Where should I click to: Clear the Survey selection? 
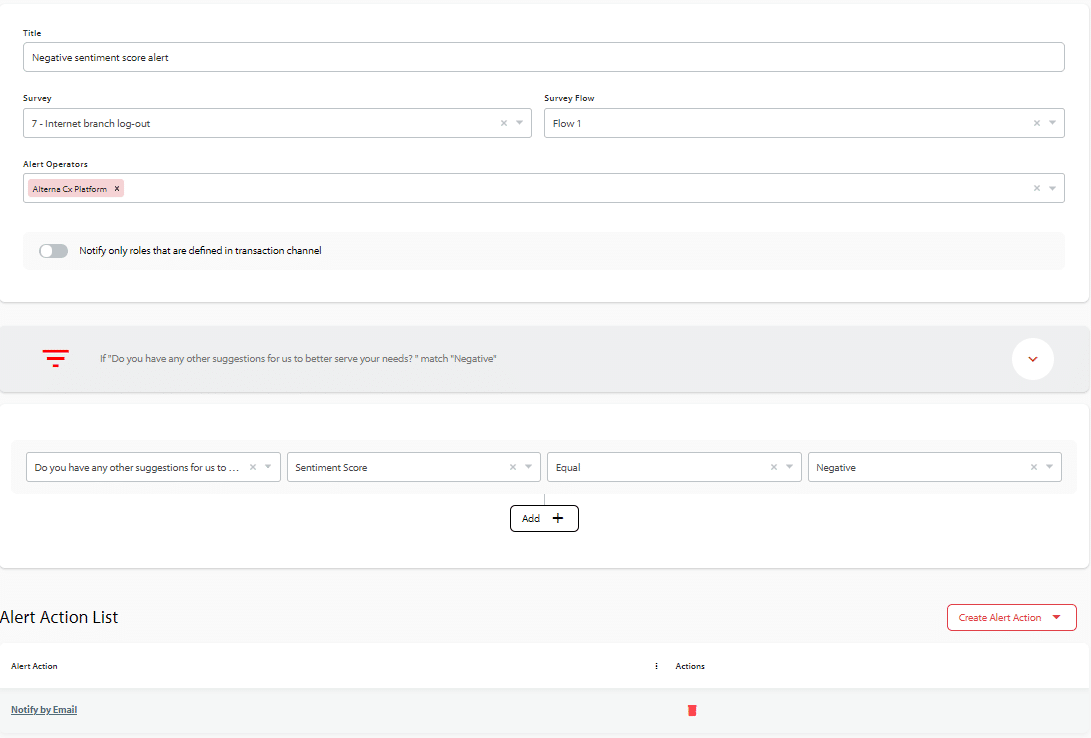click(x=504, y=123)
